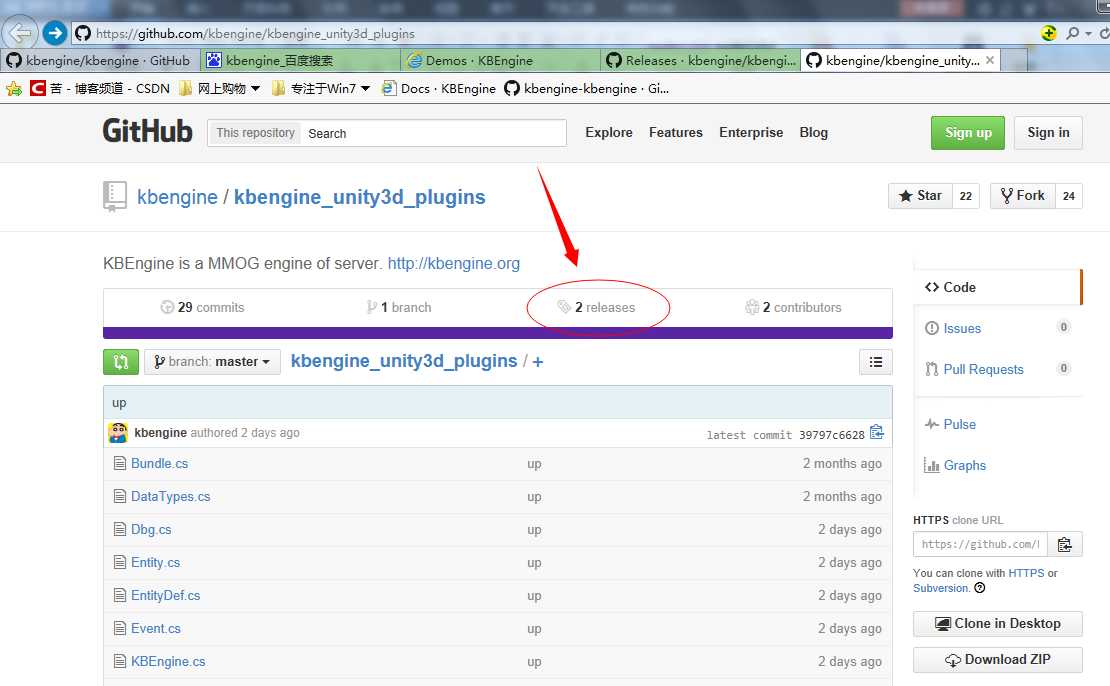
Task: Click the fork count 24
Action: coord(1069,196)
